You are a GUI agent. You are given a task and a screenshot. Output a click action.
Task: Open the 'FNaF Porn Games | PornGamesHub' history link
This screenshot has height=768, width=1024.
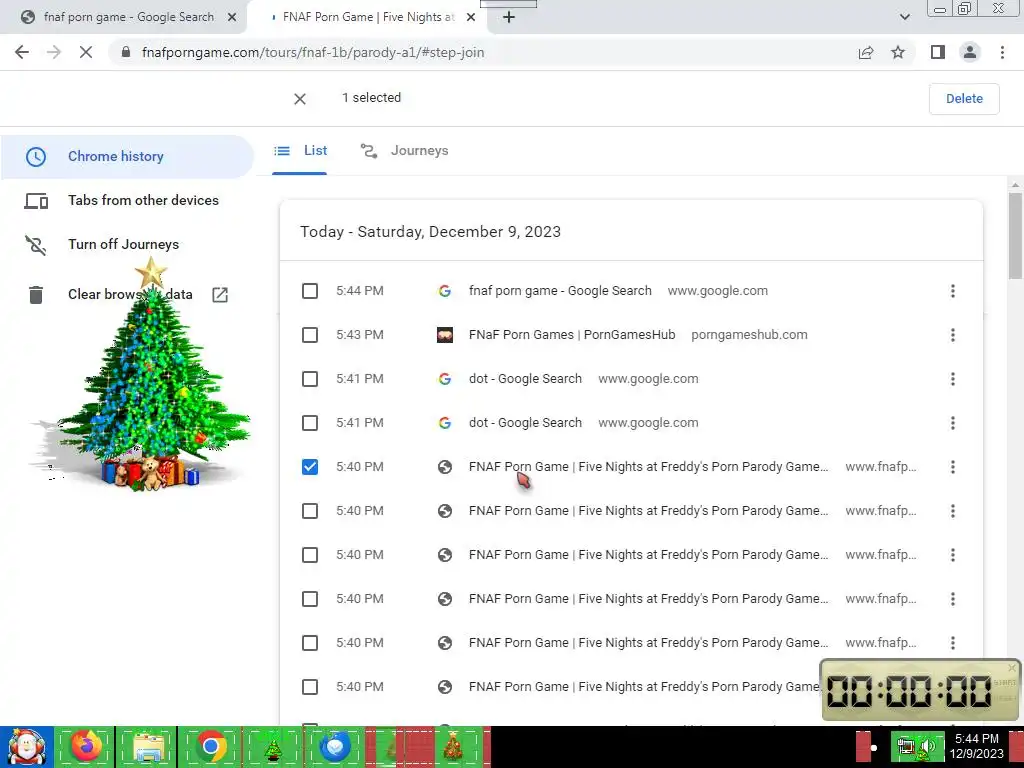pos(572,335)
